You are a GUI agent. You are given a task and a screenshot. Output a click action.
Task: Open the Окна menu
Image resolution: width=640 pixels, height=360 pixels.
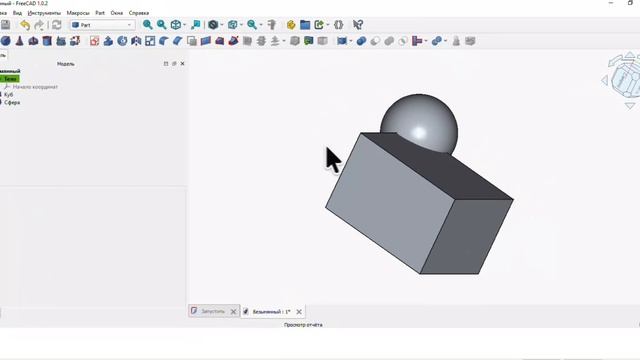point(117,13)
